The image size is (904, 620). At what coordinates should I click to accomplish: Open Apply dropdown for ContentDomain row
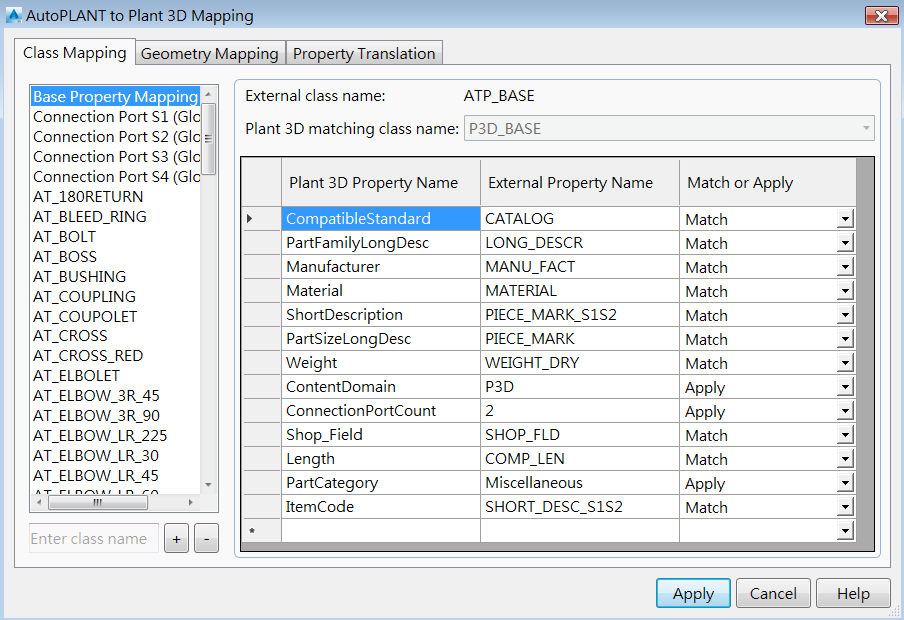(845, 387)
